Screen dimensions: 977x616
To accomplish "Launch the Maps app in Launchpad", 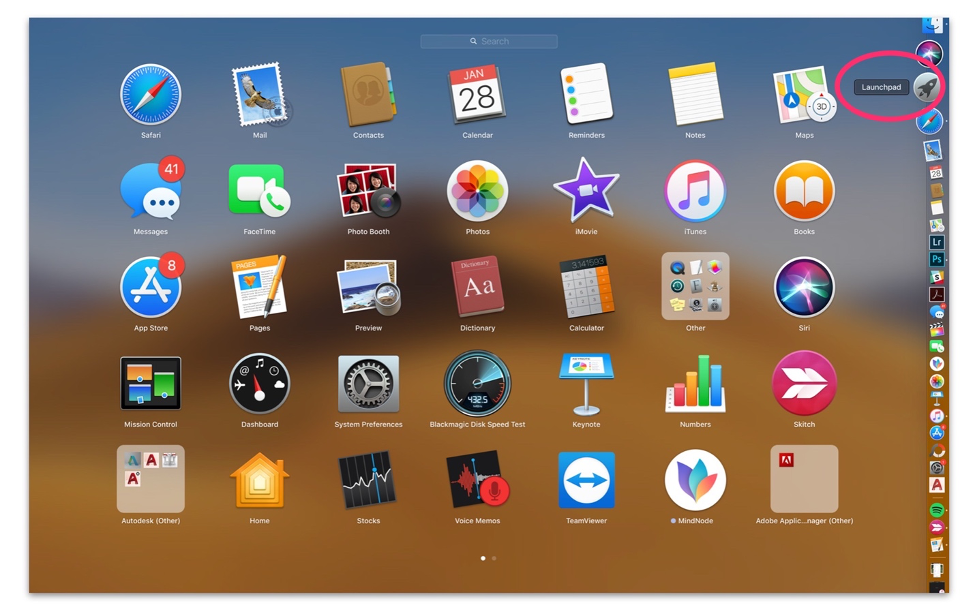I will pyautogui.click(x=804, y=95).
